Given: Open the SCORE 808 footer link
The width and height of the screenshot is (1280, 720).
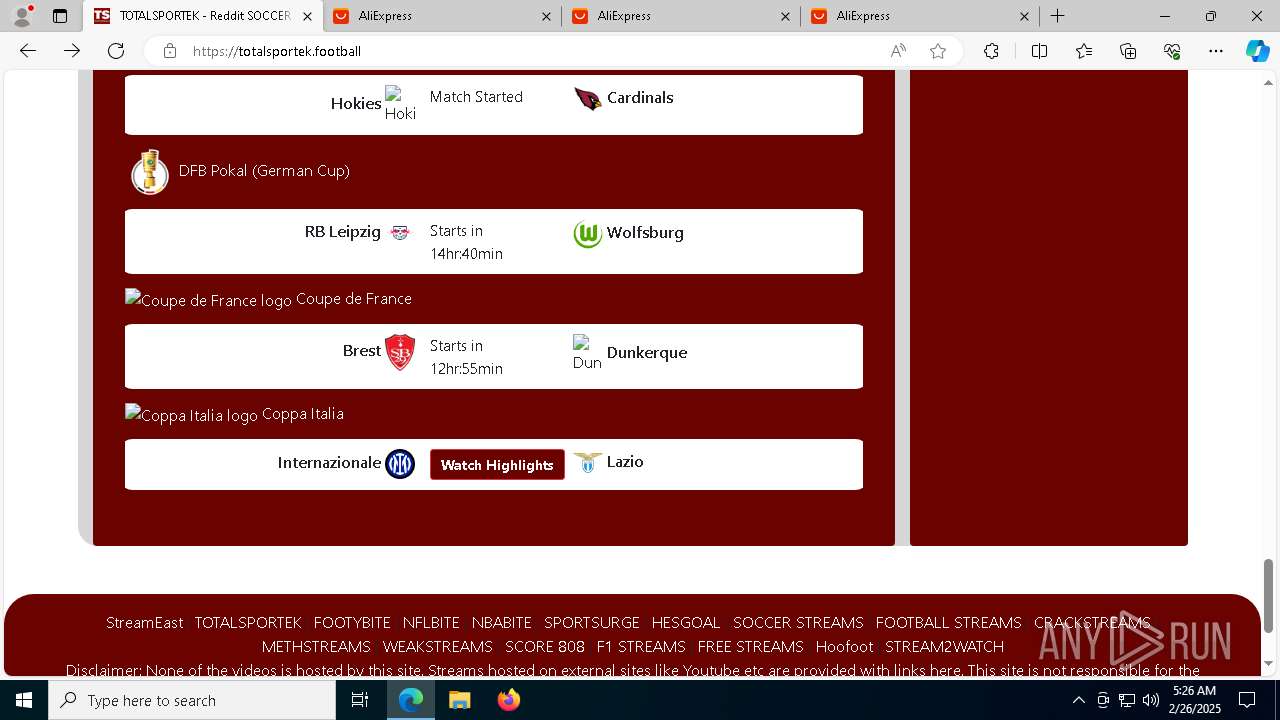Looking at the screenshot, I should pos(545,646).
